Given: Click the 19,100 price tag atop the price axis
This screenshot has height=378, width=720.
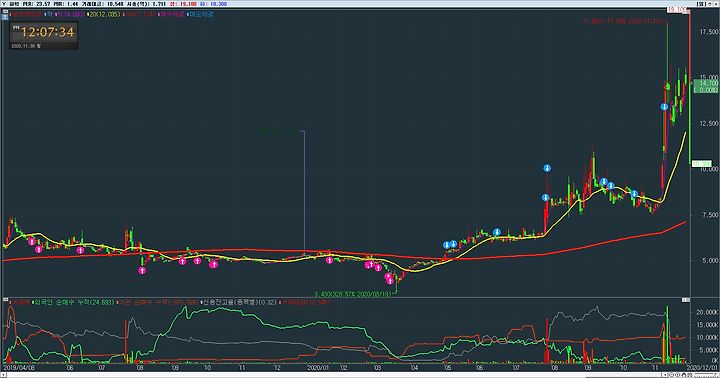Looking at the screenshot, I should coord(677,9).
